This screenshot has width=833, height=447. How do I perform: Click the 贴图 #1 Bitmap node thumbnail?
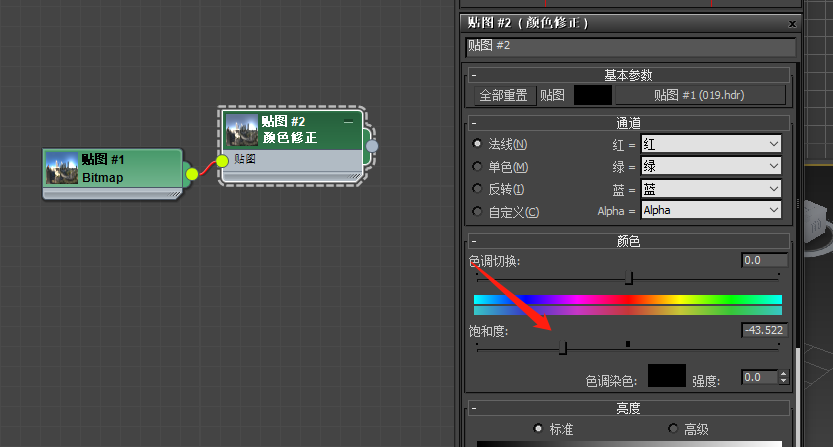click(x=62, y=168)
